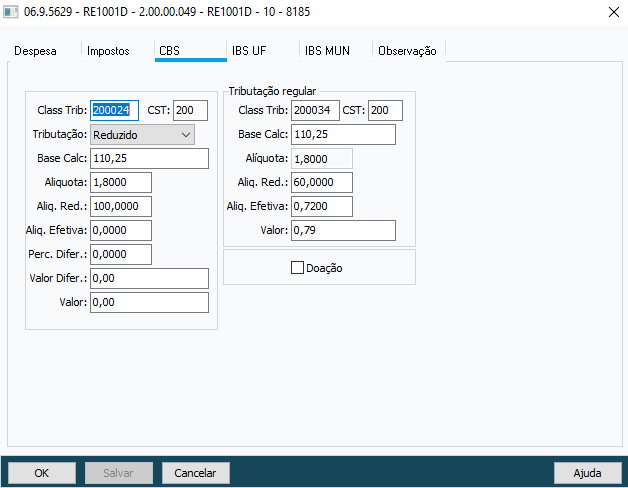The width and height of the screenshot is (628, 488).
Task: Click the 'Perc. Difer.:' label
Action: (58, 254)
